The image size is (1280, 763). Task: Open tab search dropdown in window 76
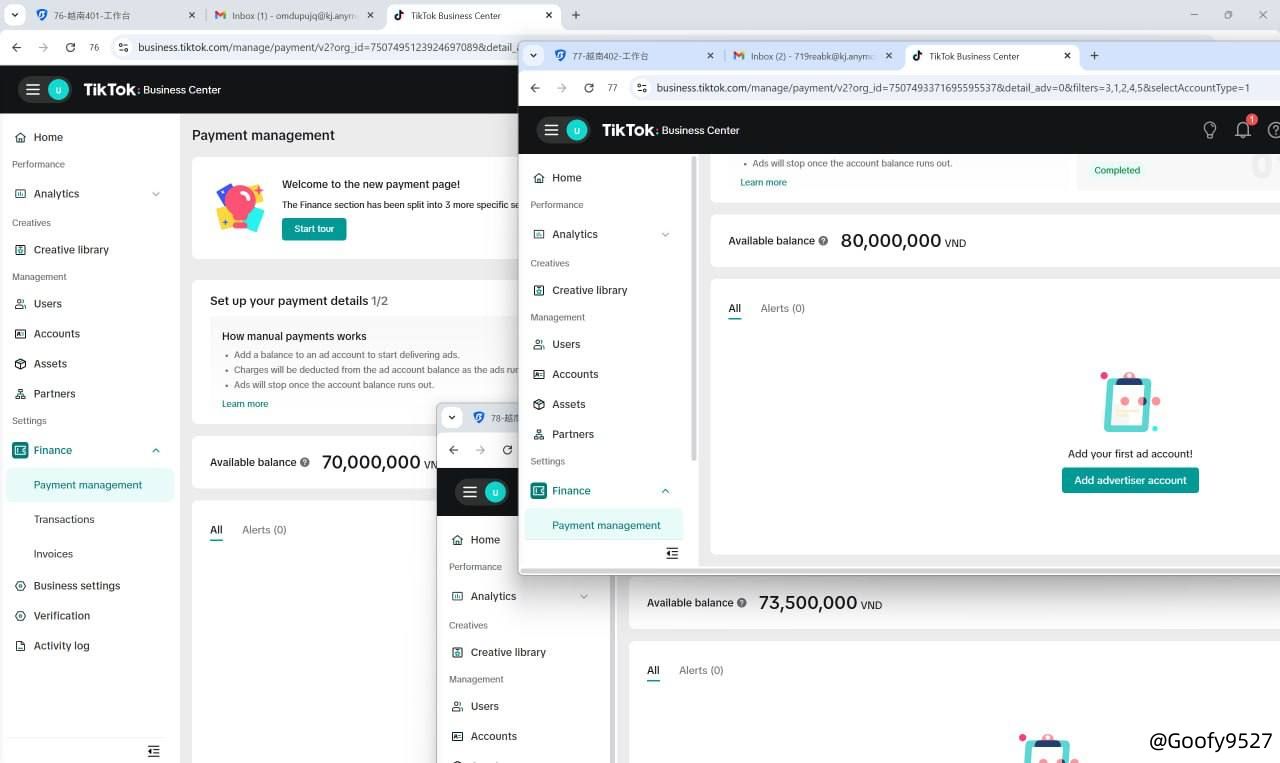tap(15, 15)
